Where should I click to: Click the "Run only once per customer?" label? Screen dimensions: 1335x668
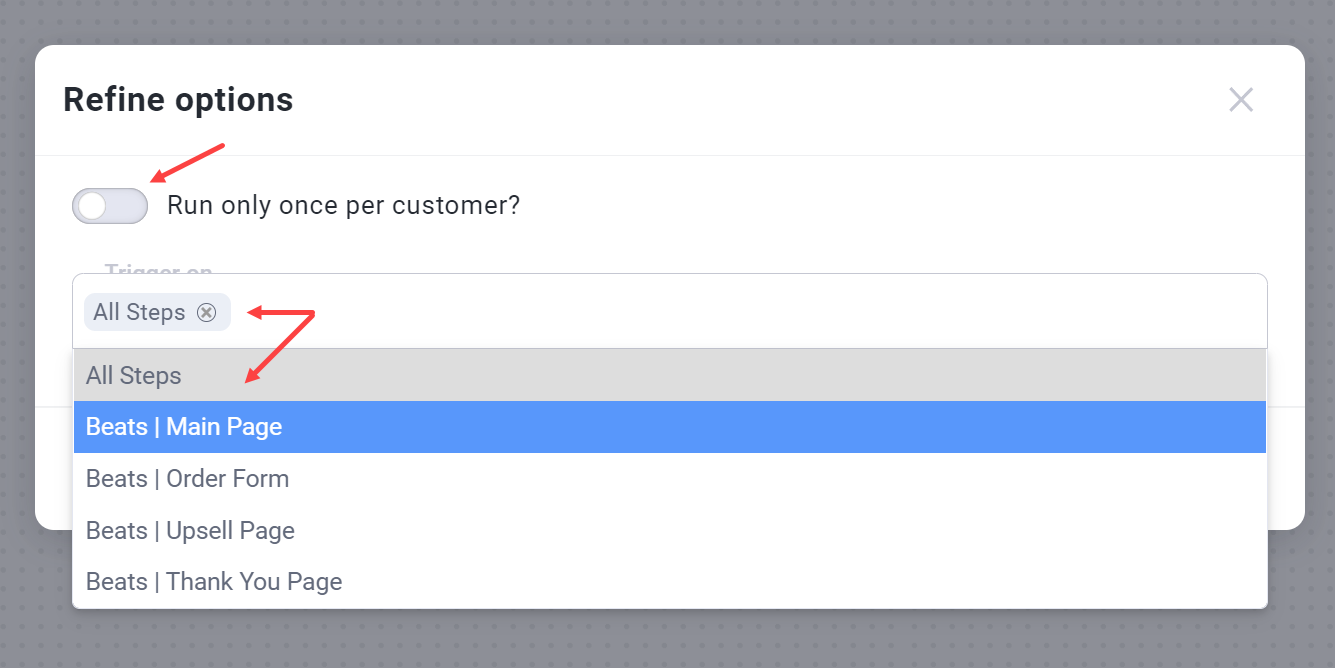(343, 206)
